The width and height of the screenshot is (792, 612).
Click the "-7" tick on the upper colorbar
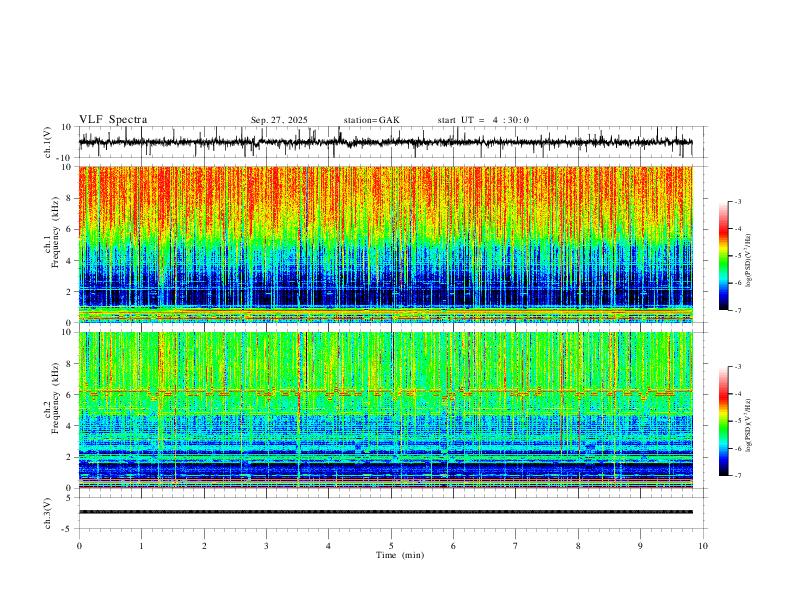coord(737,311)
